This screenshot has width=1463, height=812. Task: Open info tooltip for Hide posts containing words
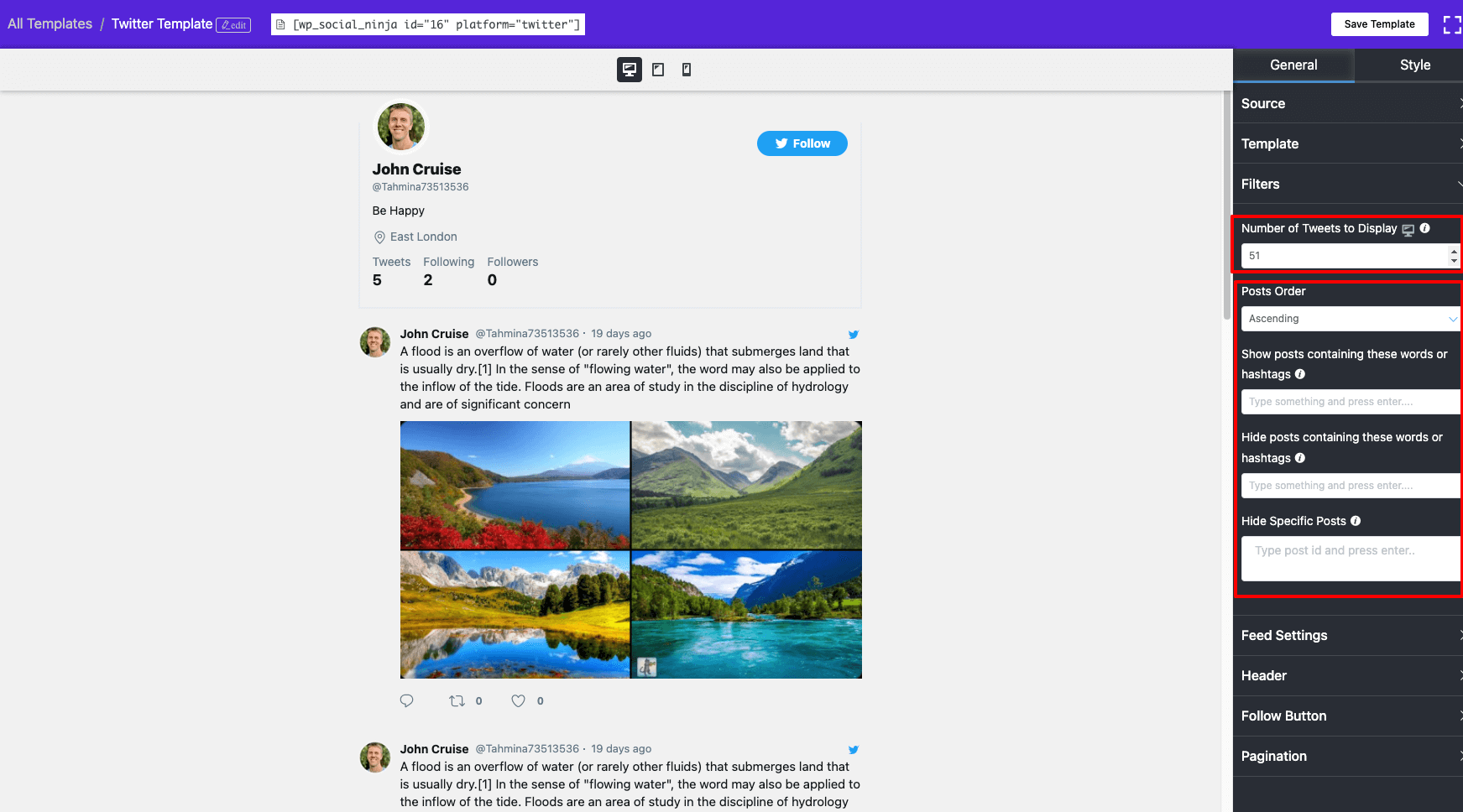(1299, 458)
